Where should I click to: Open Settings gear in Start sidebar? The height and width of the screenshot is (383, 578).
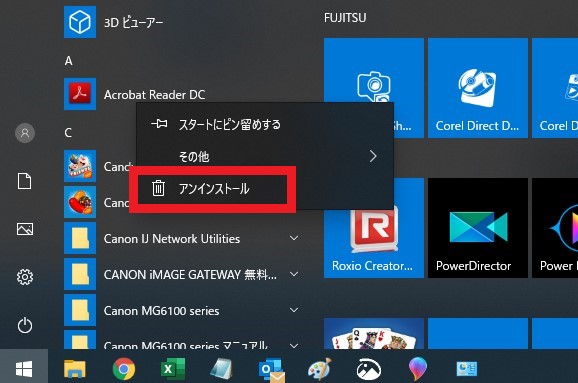[x=25, y=277]
